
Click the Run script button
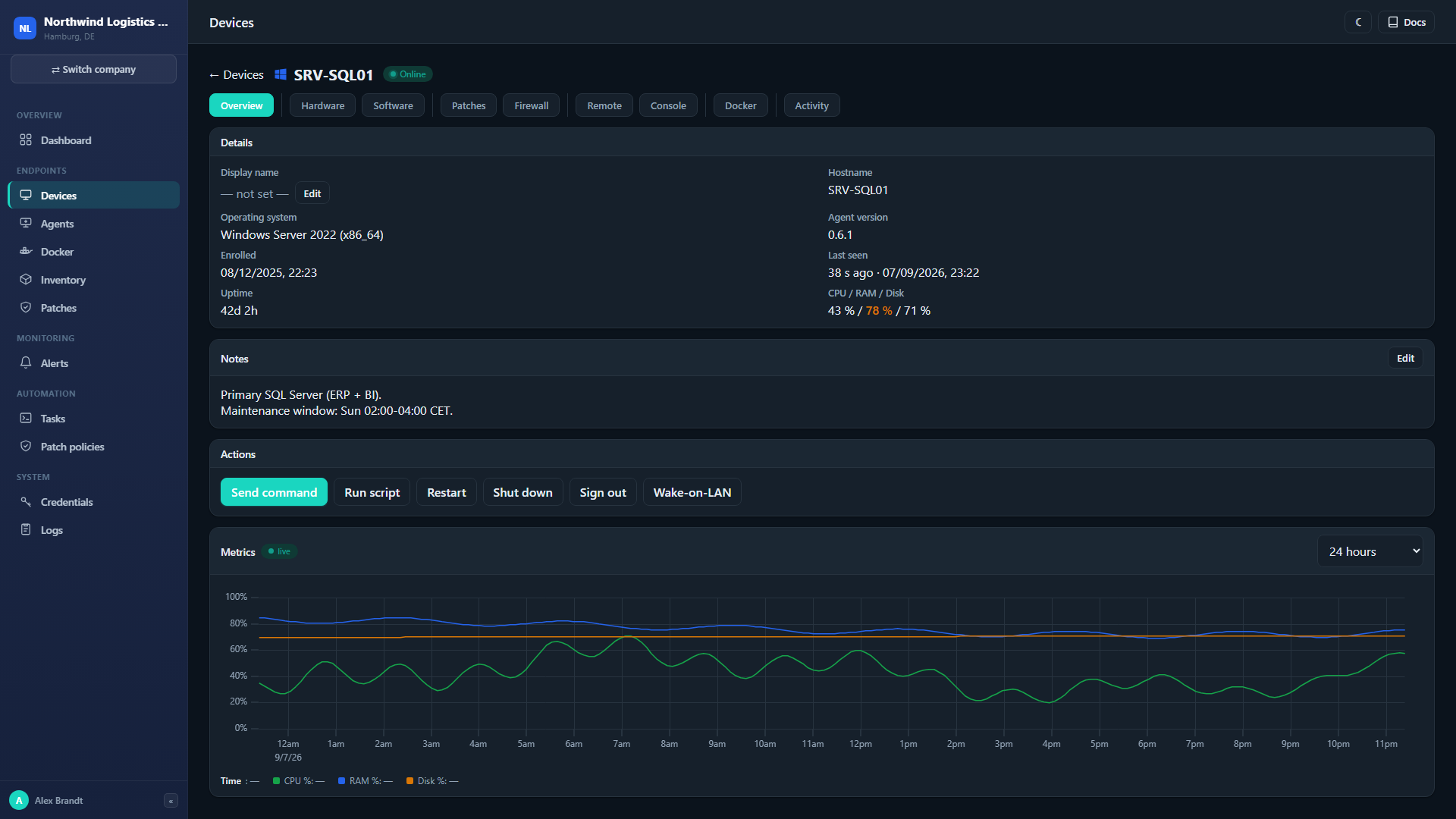click(x=372, y=492)
